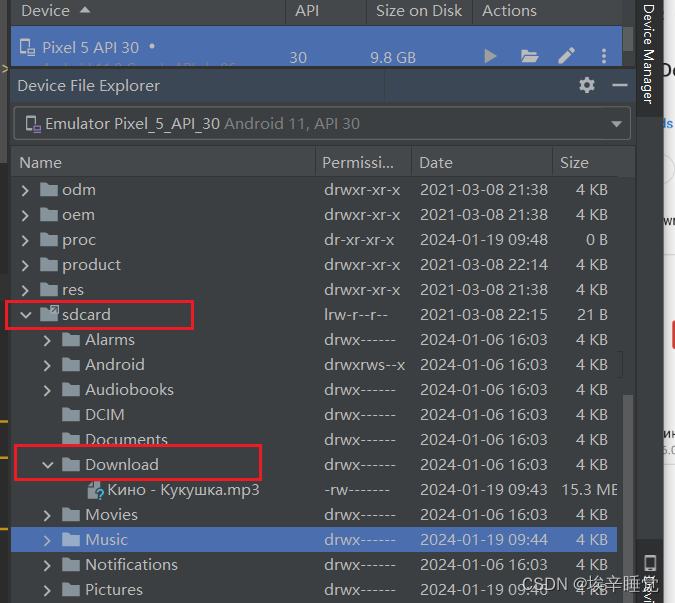
Task: Click the phone icon on right sidebar
Action: point(650,563)
